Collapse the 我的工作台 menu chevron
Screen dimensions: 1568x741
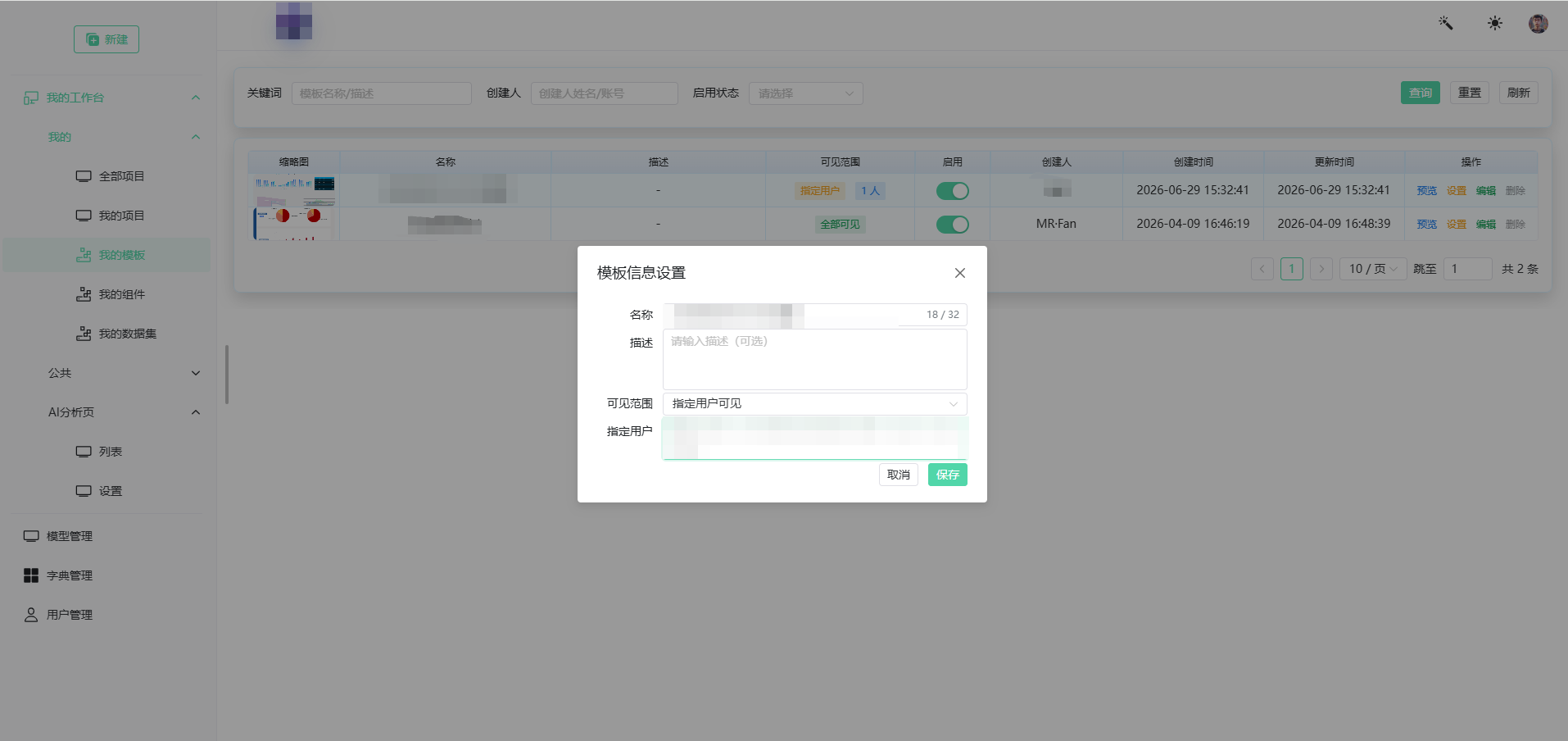click(x=196, y=98)
